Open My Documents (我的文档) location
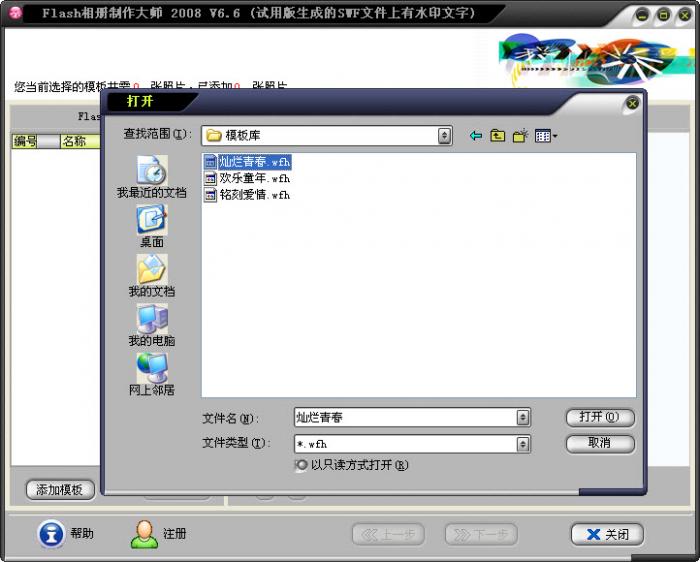The image size is (700, 562). click(152, 276)
